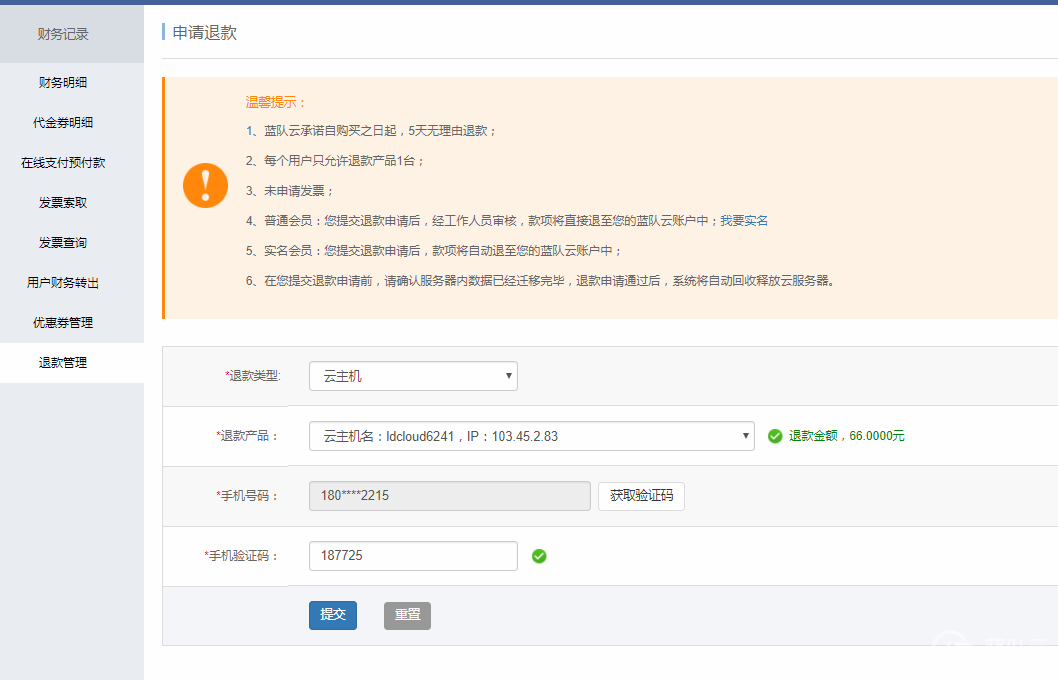Image resolution: width=1058 pixels, height=680 pixels.
Task: Open the 发票索取 sidebar item
Action: pyautogui.click(x=63, y=203)
